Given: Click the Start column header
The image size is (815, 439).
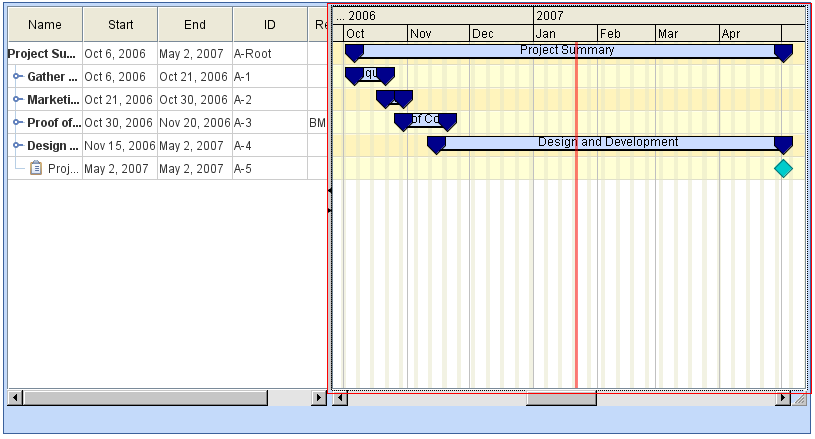Looking at the screenshot, I should pos(120,24).
